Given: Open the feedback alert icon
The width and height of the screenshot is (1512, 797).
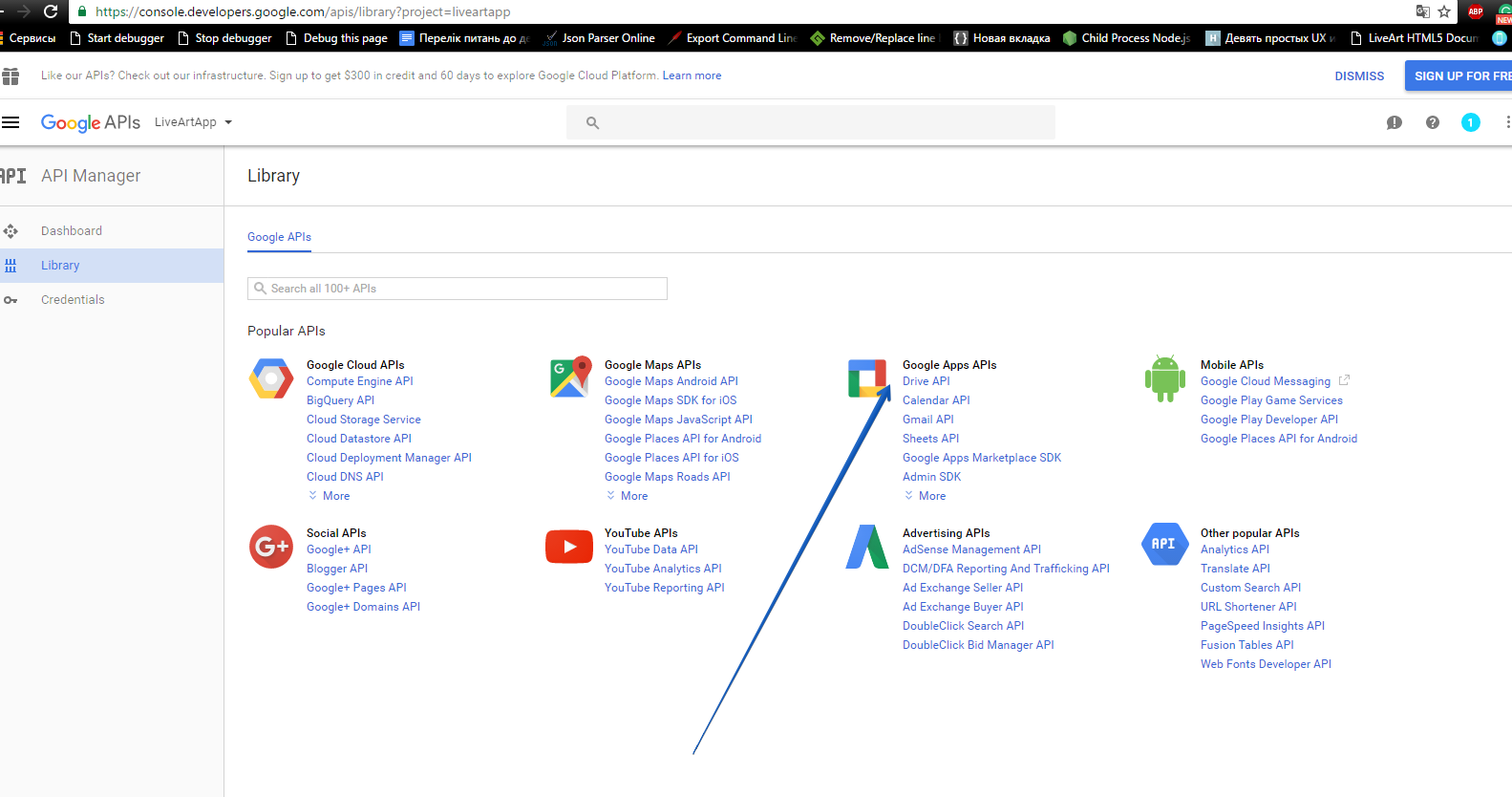Looking at the screenshot, I should (x=1395, y=122).
